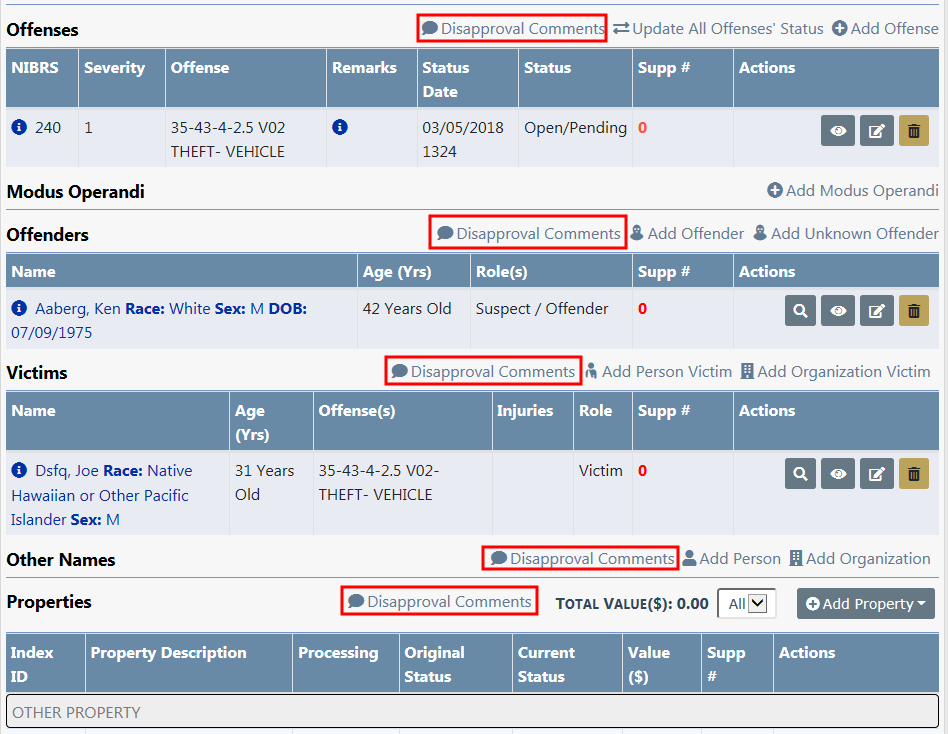Image resolution: width=948 pixels, height=734 pixels.
Task: Delete offender Aaberg, Ken
Action: pyautogui.click(x=913, y=312)
